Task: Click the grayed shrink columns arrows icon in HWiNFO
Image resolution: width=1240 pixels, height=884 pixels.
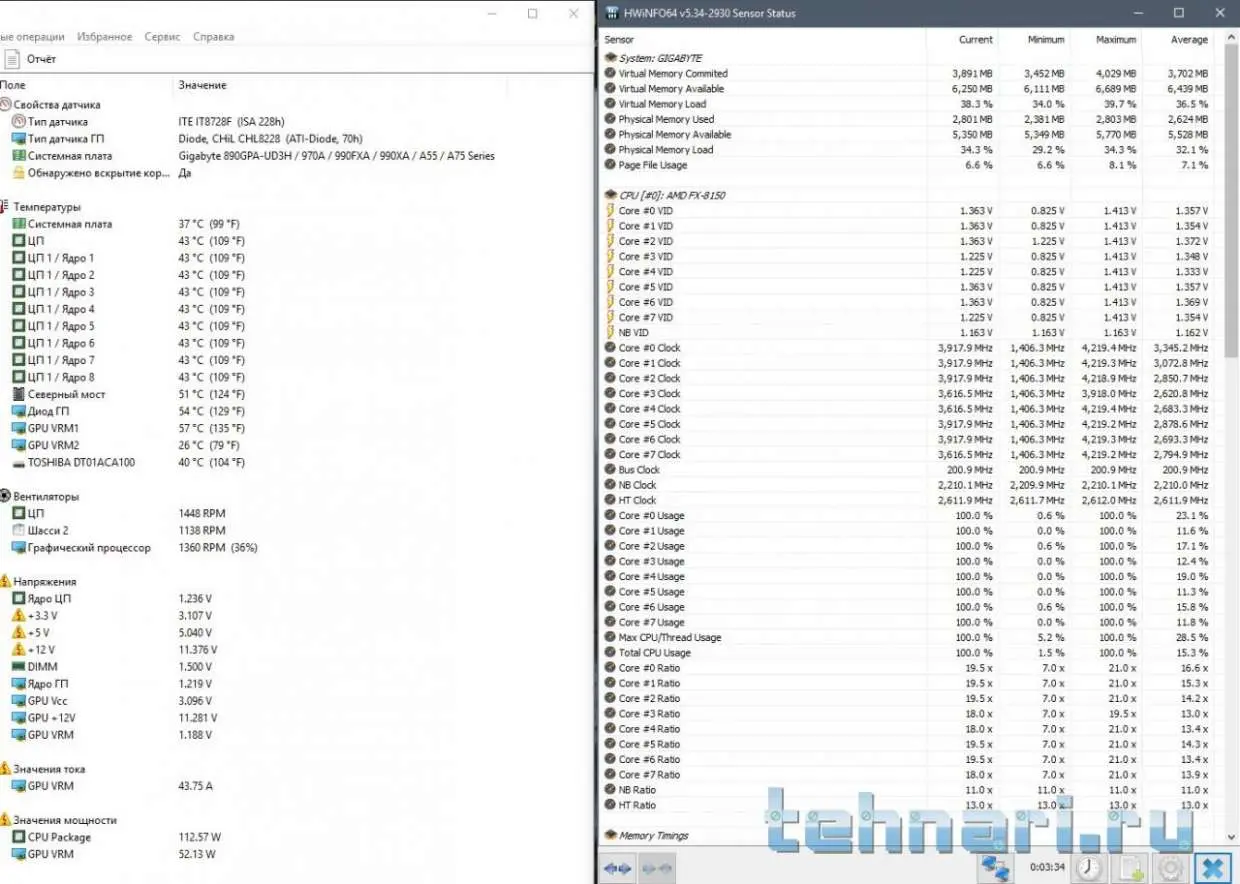Action: point(658,867)
